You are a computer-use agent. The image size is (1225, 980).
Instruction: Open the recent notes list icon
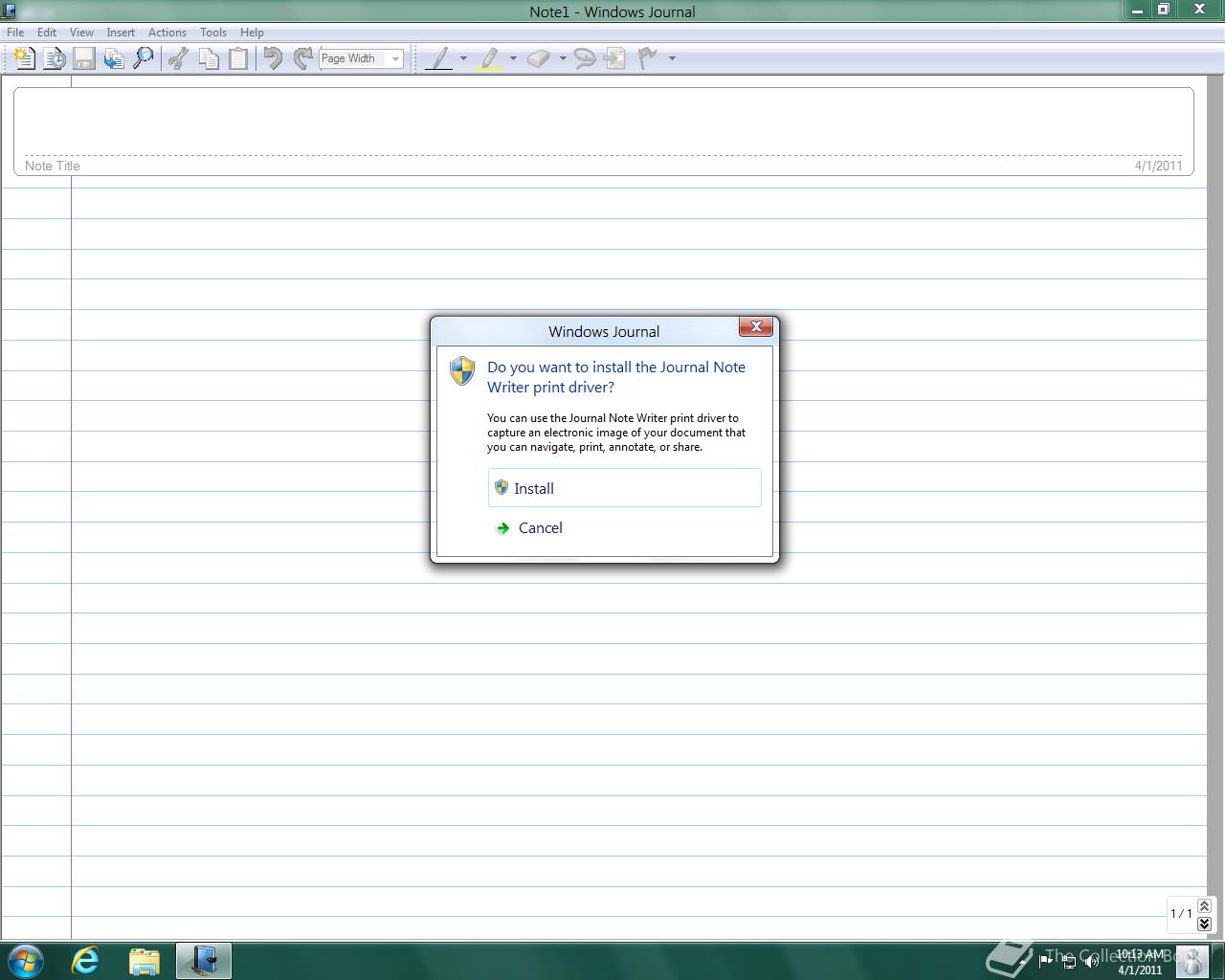click(55, 58)
